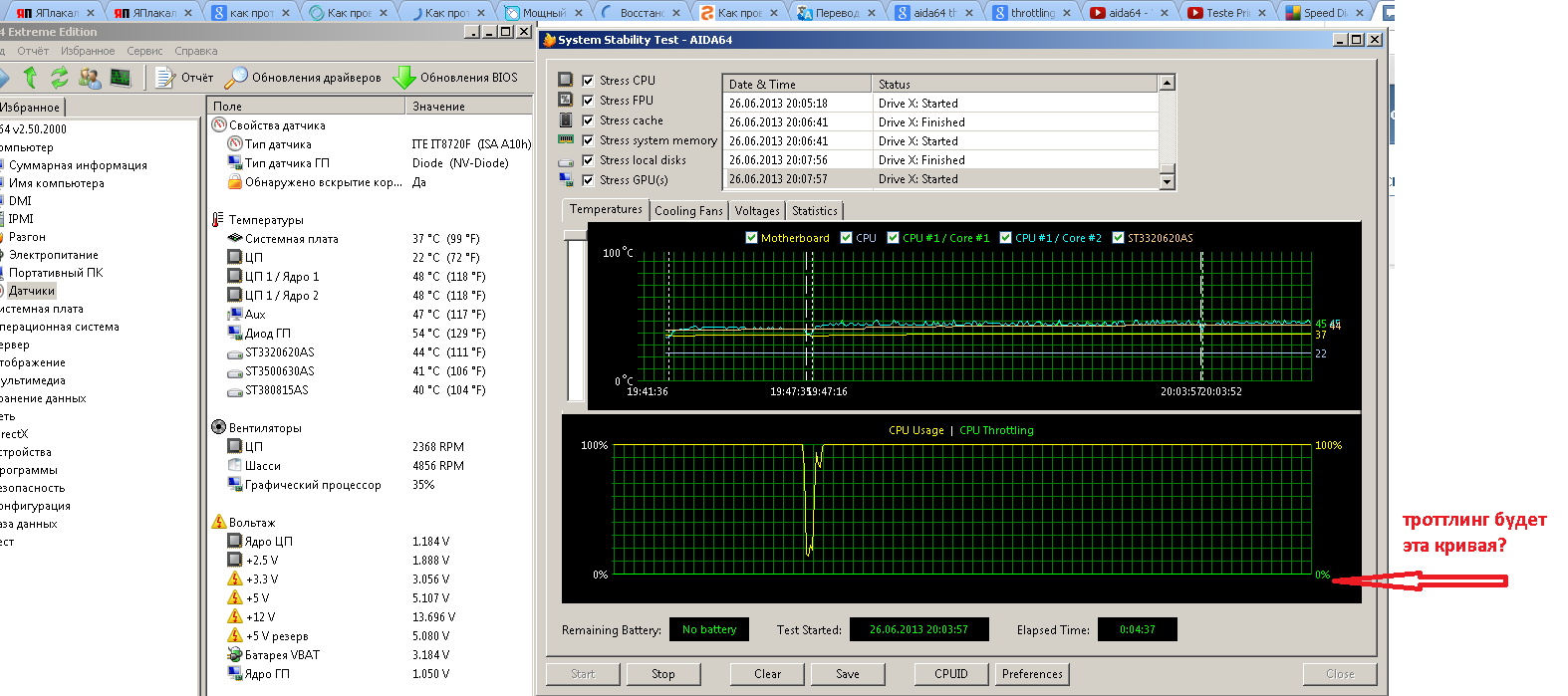This screenshot has width=1568, height=696.
Task: Click the Отчёт report toolbar icon
Action: click(x=165, y=78)
